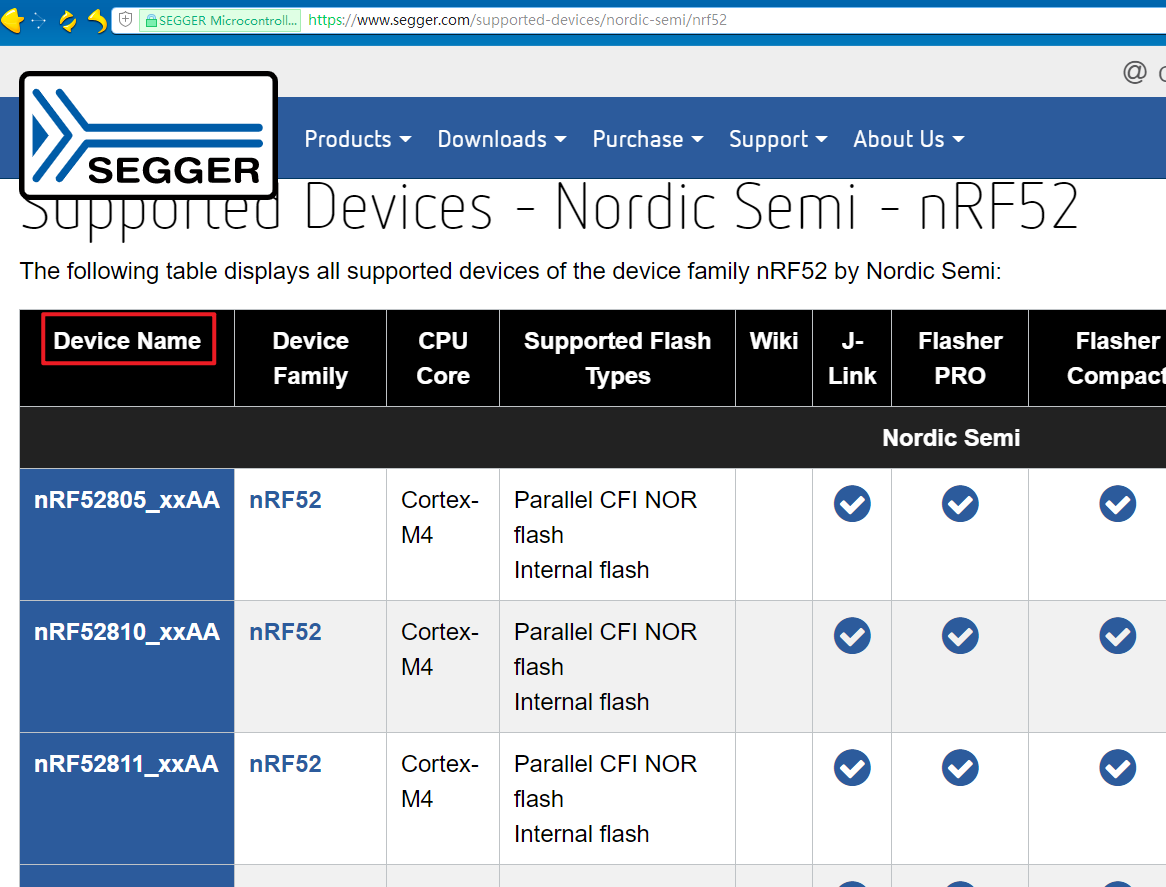Expand the Products dropdown menu

tap(357, 139)
